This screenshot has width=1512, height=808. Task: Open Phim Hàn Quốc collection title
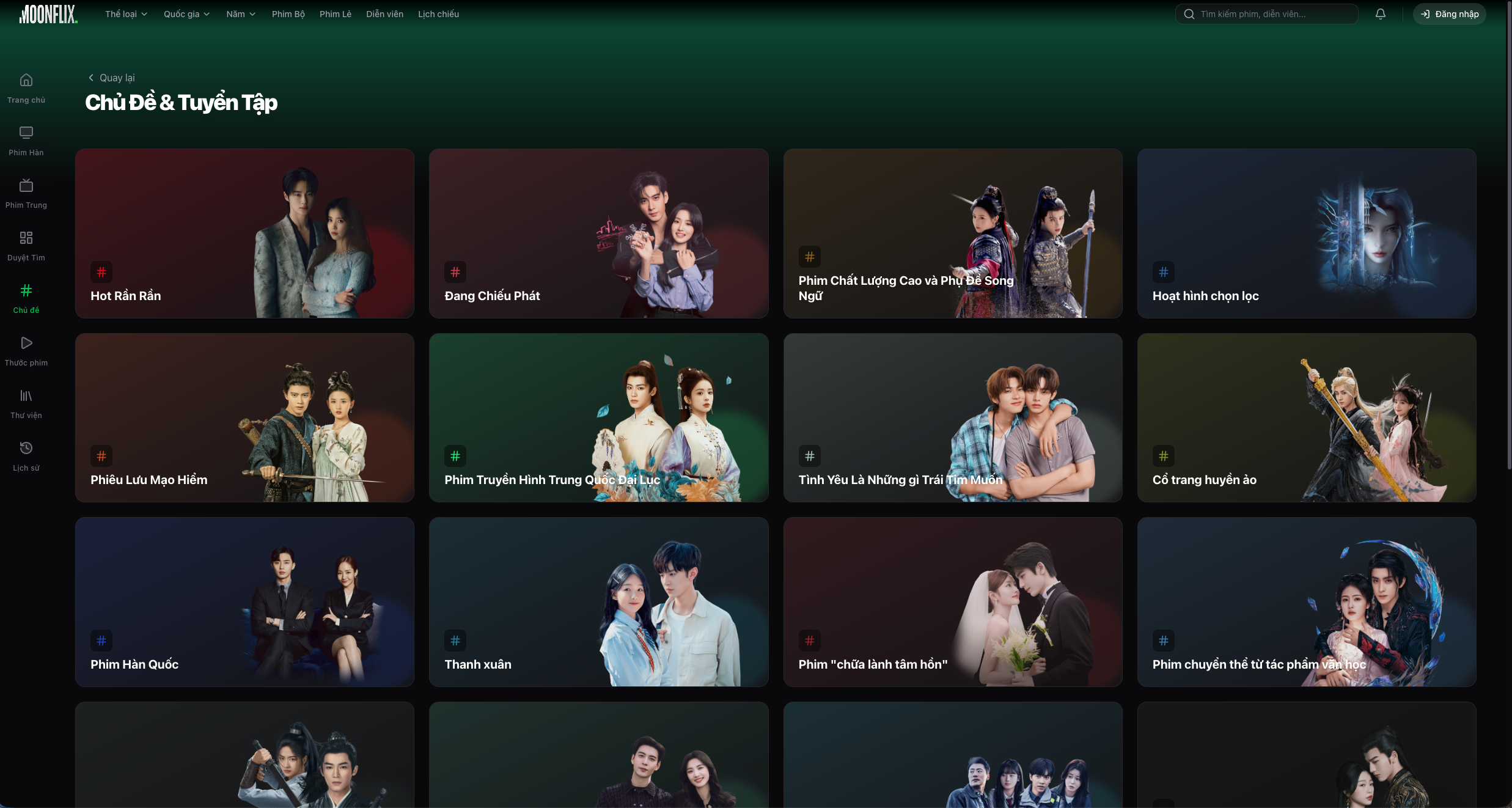click(x=134, y=664)
